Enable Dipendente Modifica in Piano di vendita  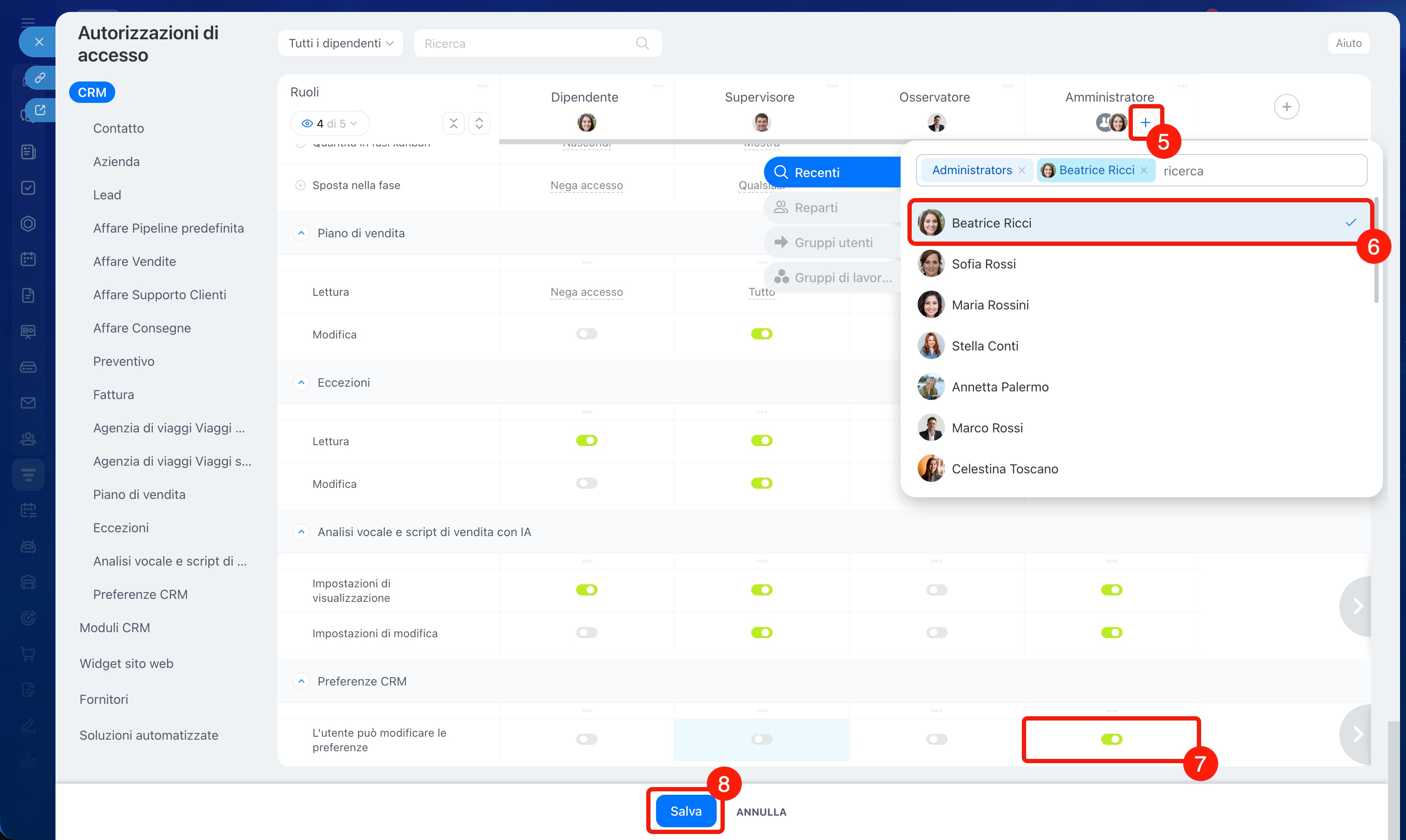point(586,334)
